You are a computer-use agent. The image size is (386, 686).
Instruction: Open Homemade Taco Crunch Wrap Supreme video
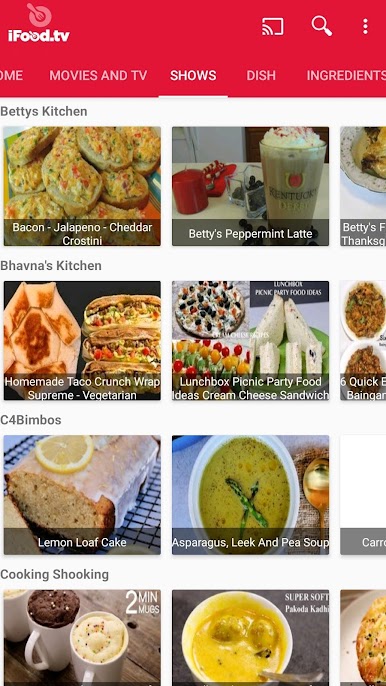(x=82, y=340)
